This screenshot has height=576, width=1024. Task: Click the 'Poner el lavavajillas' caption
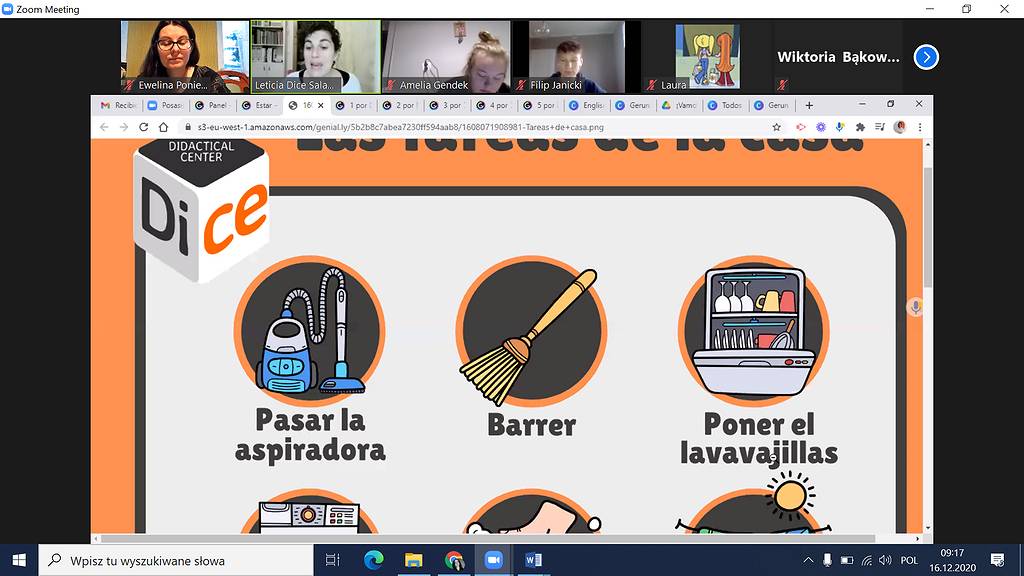point(759,439)
